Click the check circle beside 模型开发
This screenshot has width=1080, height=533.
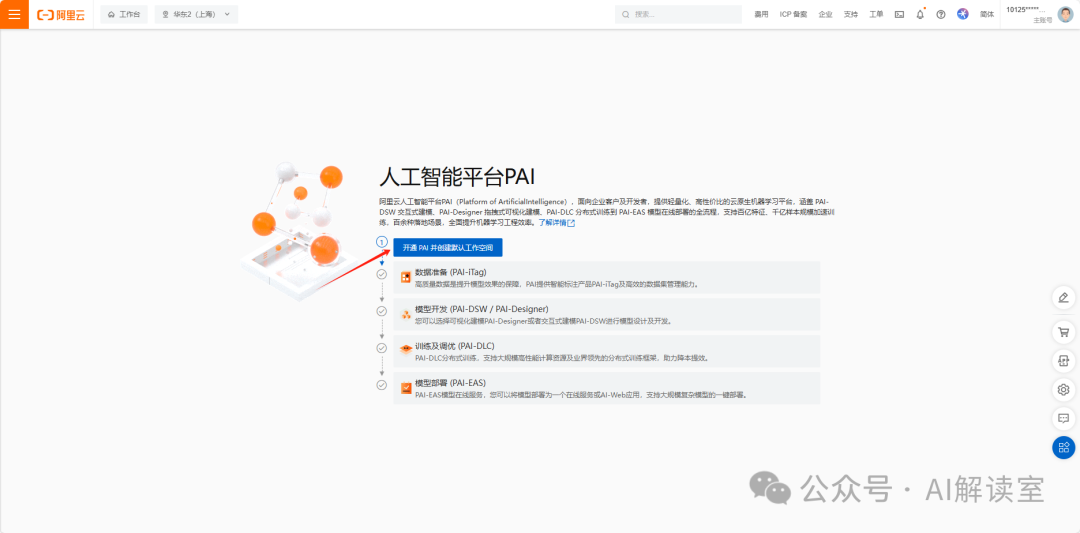coord(382,311)
